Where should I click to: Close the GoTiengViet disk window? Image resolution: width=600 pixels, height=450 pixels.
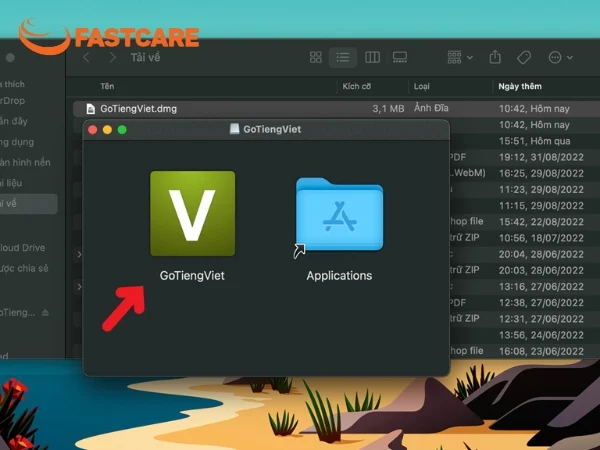click(x=93, y=130)
